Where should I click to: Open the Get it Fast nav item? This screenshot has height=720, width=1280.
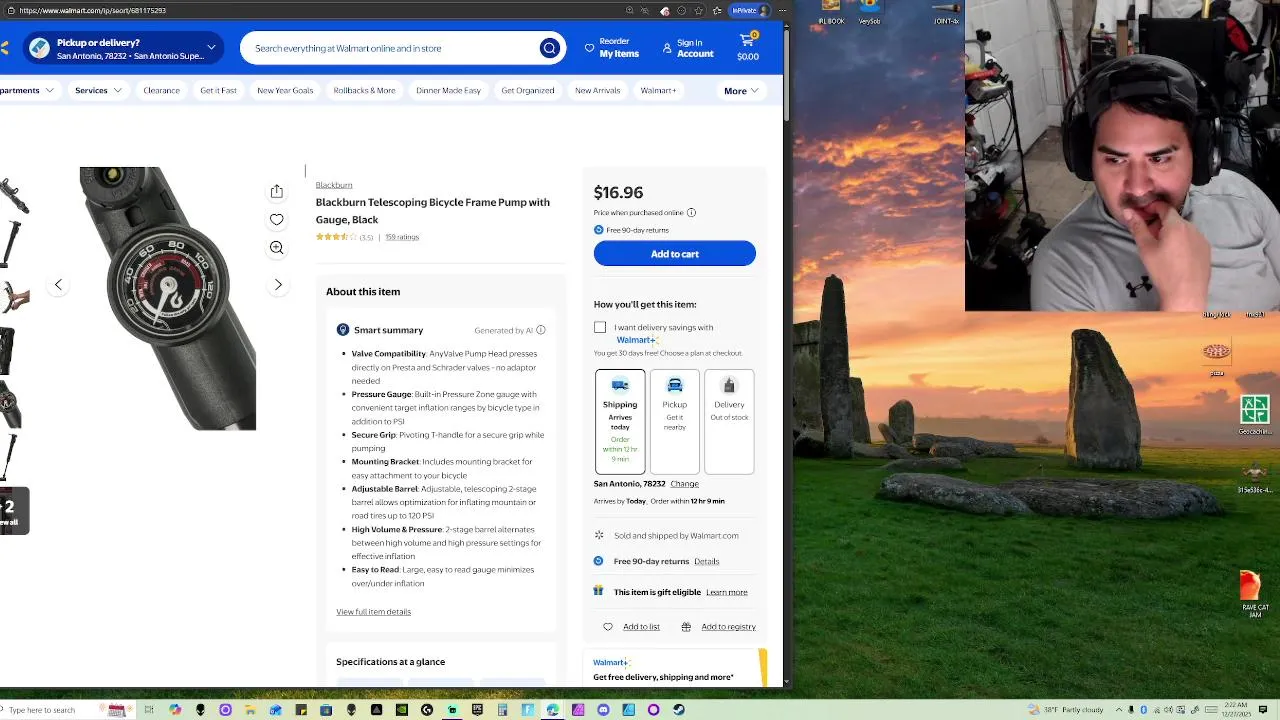218,90
